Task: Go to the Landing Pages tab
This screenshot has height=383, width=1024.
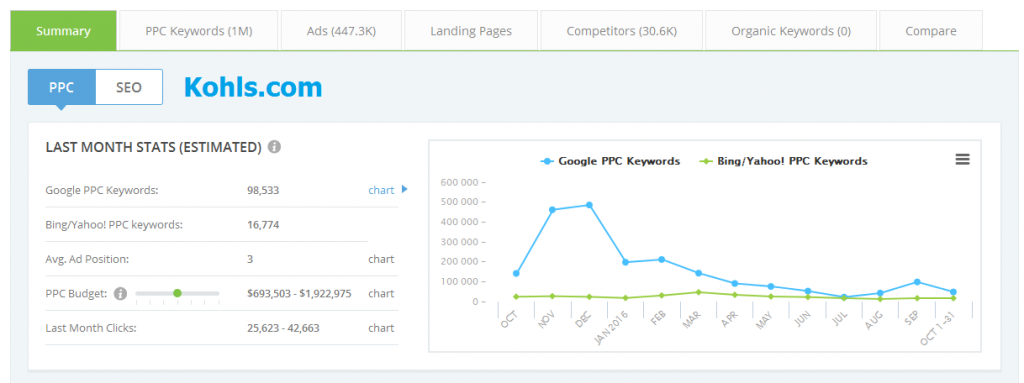Action: [471, 31]
